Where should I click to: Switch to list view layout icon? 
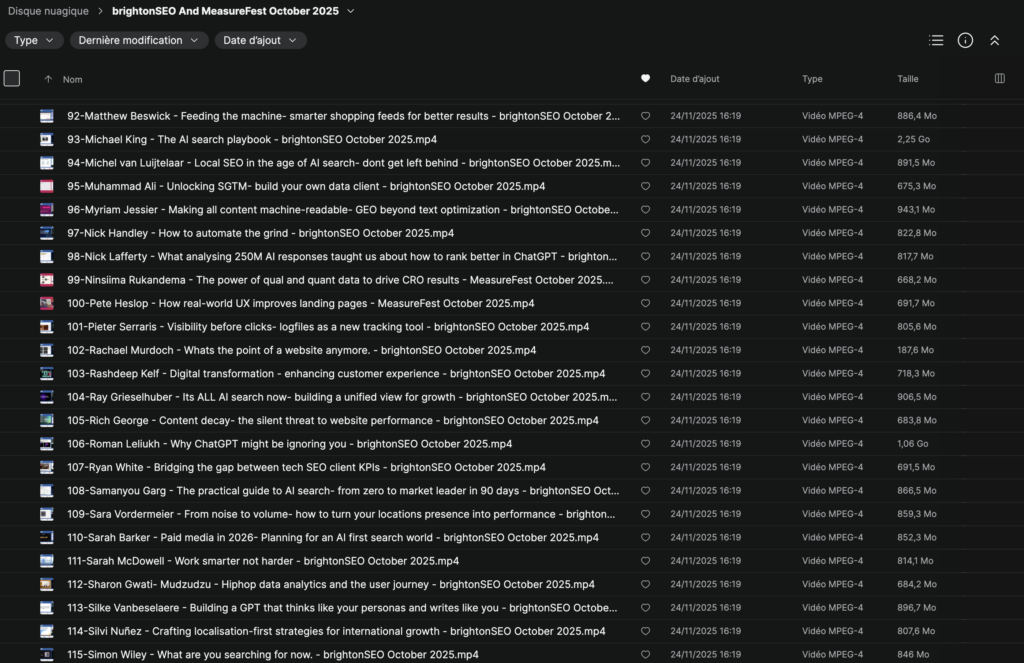pyautogui.click(x=936, y=40)
